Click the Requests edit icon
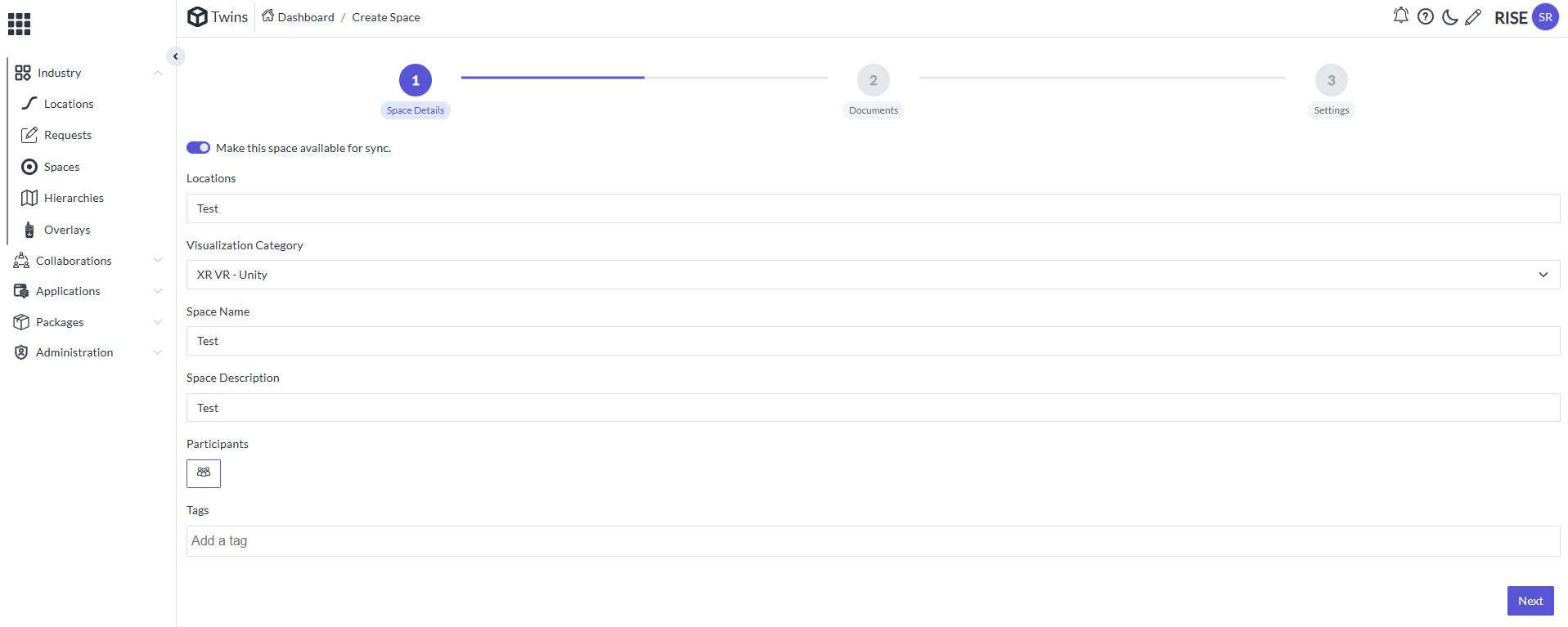The image size is (1568, 627). (x=29, y=135)
